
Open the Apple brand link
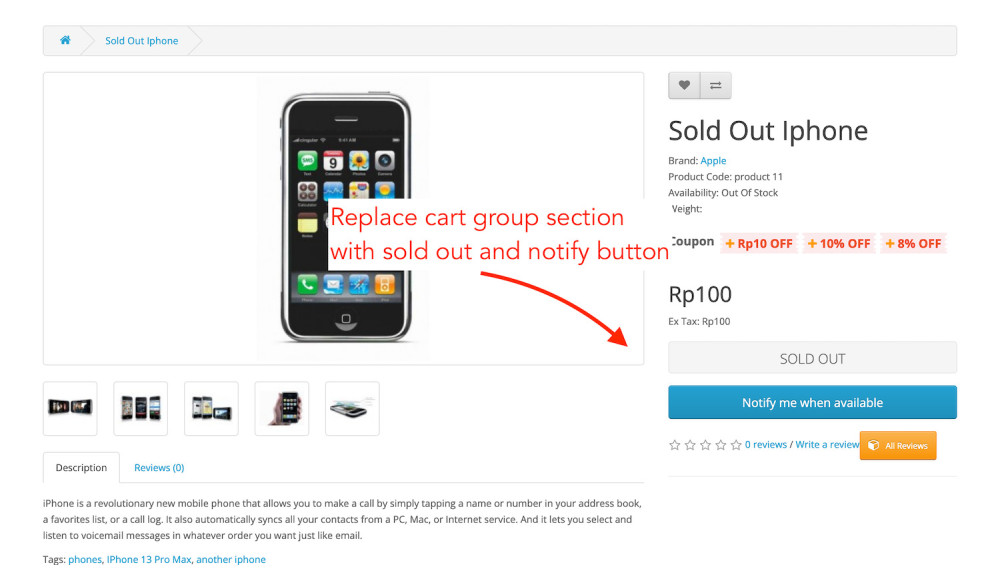pyautogui.click(x=713, y=161)
